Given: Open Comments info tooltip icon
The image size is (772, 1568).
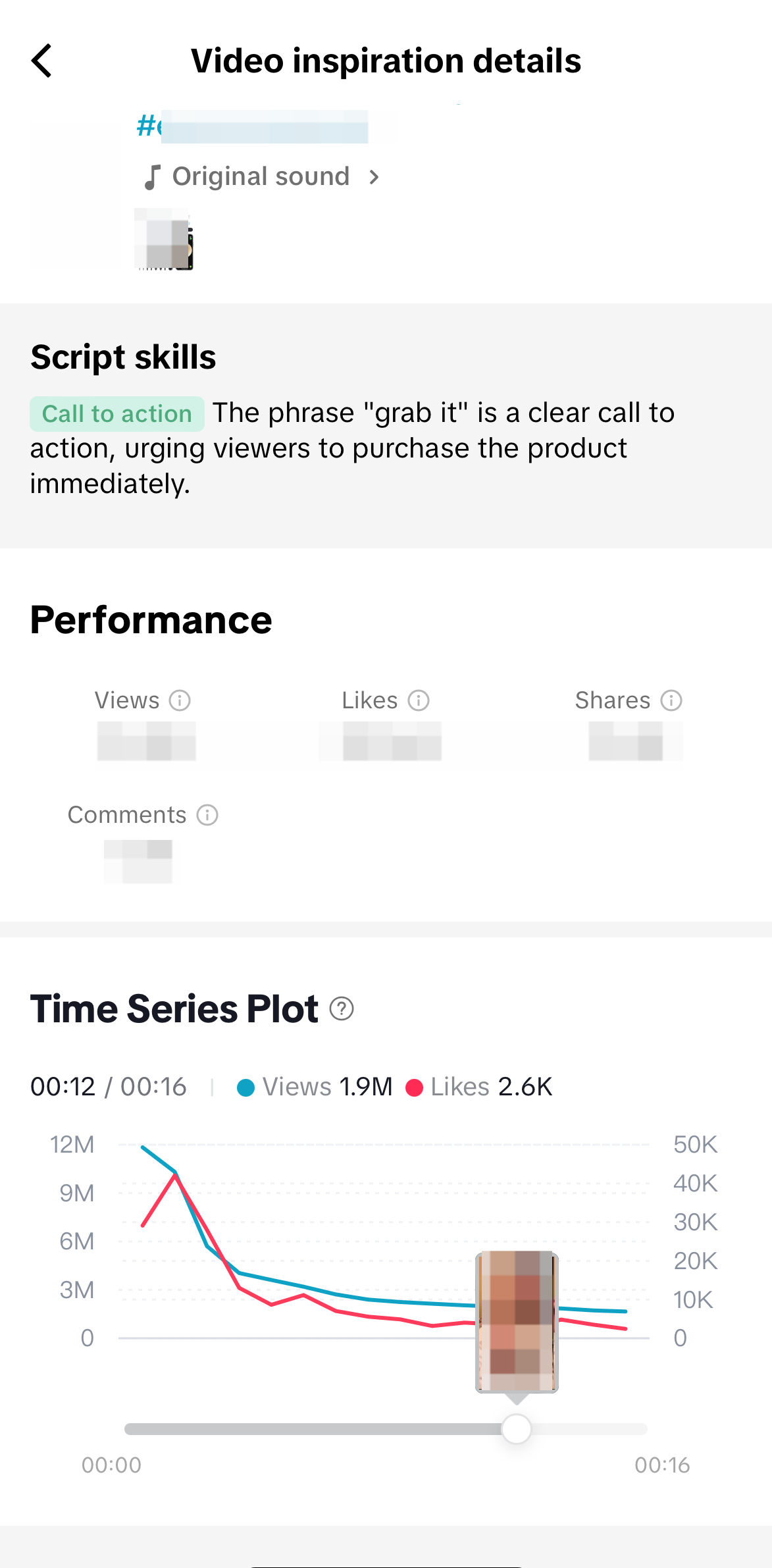Looking at the screenshot, I should [x=207, y=815].
